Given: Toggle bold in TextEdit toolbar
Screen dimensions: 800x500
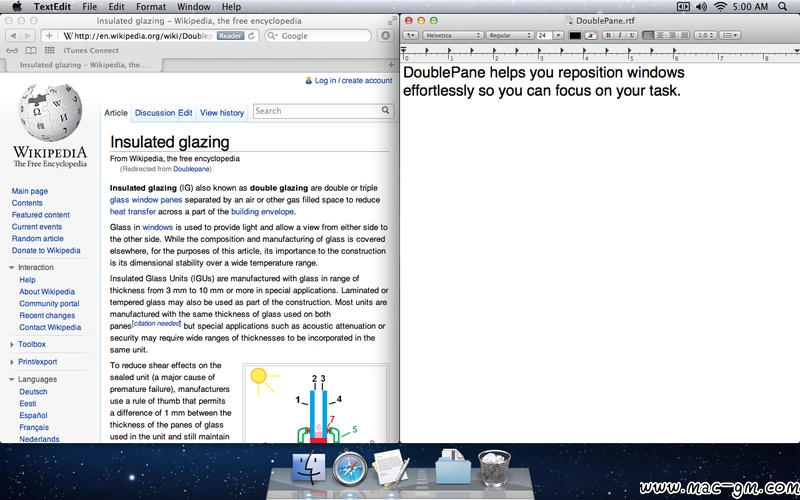Looking at the screenshot, I should click(608, 35).
